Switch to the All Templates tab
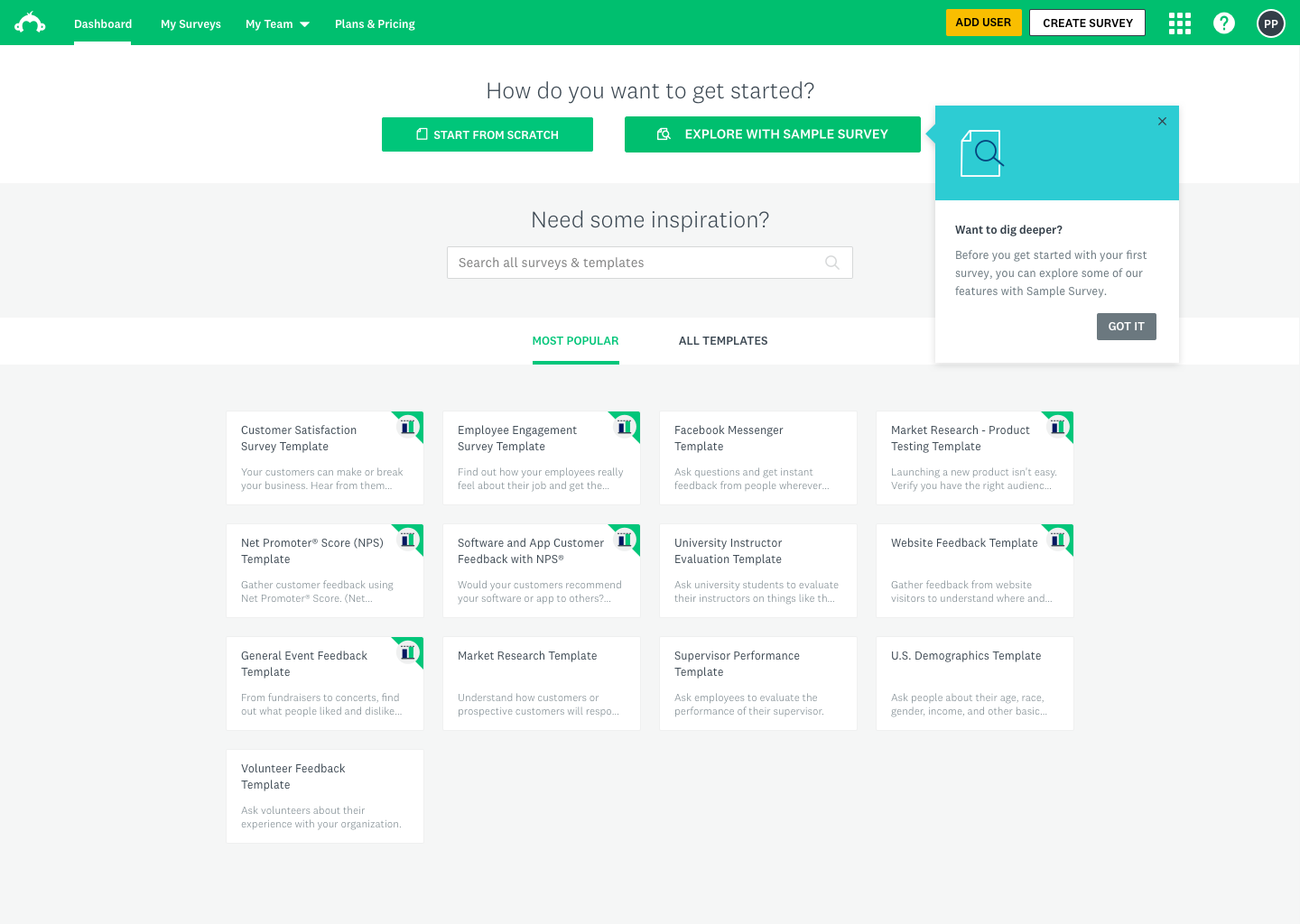Viewport: 1300px width, 924px height. [x=722, y=341]
